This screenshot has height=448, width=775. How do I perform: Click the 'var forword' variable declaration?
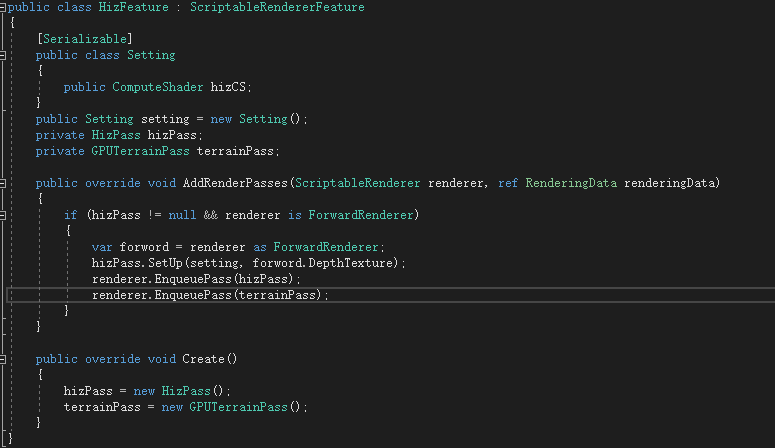130,247
